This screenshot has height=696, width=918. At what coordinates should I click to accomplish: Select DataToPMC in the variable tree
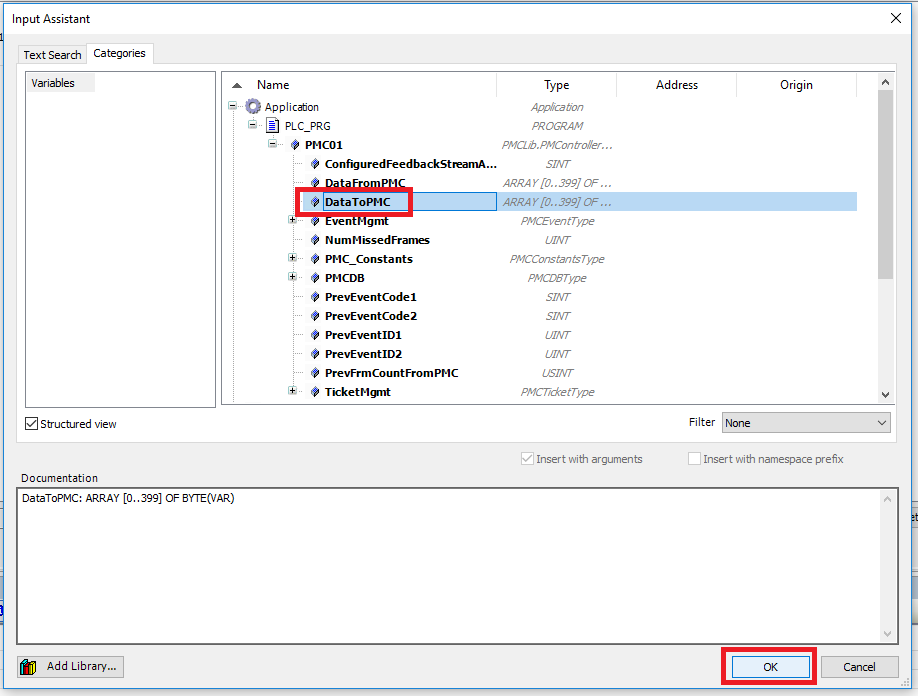[357, 201]
